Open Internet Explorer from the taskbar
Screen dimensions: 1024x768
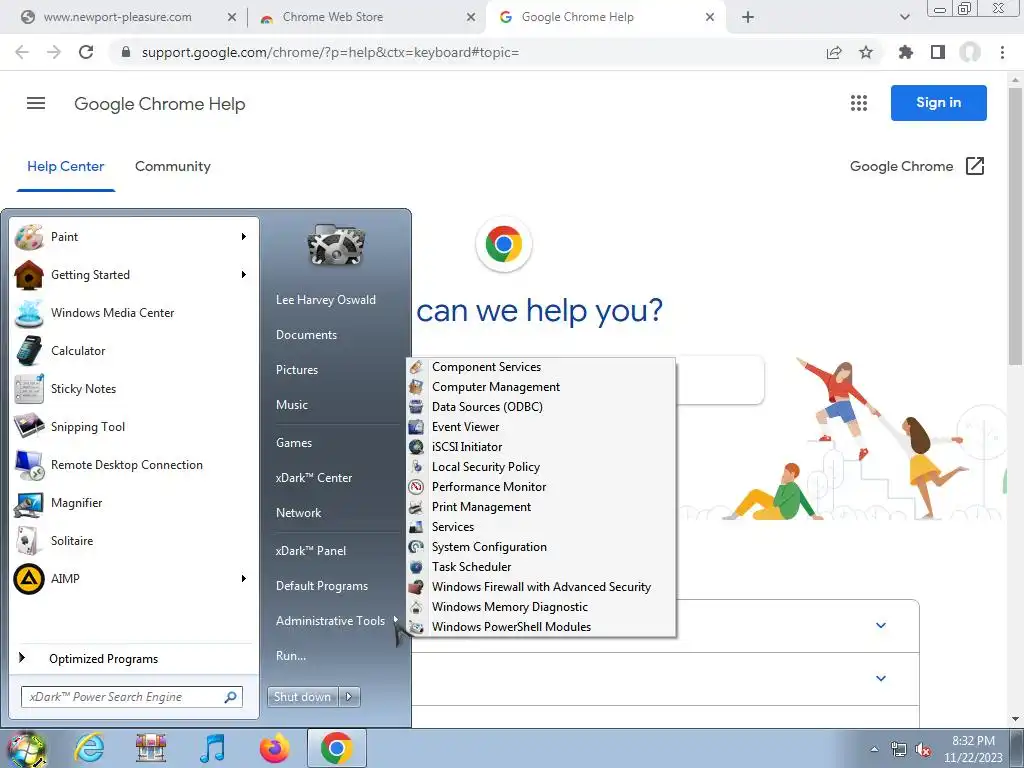point(89,749)
